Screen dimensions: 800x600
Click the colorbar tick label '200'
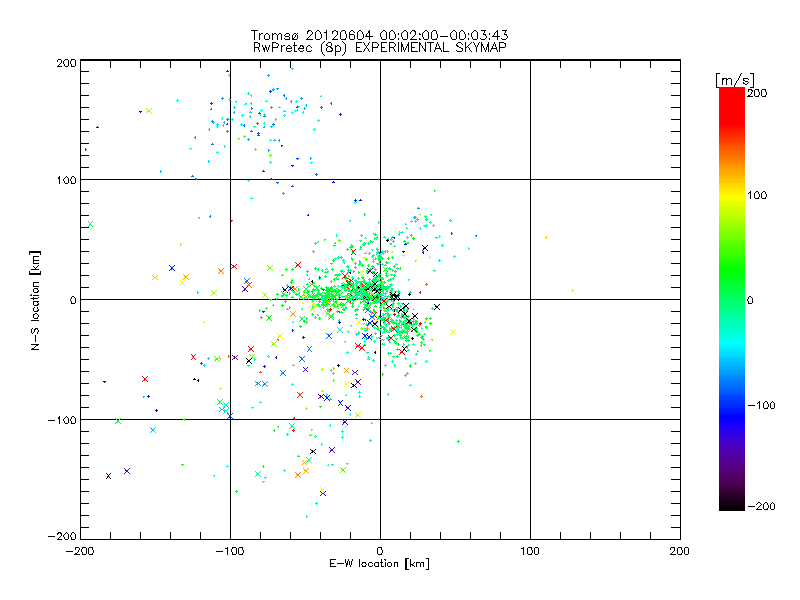(x=757, y=93)
